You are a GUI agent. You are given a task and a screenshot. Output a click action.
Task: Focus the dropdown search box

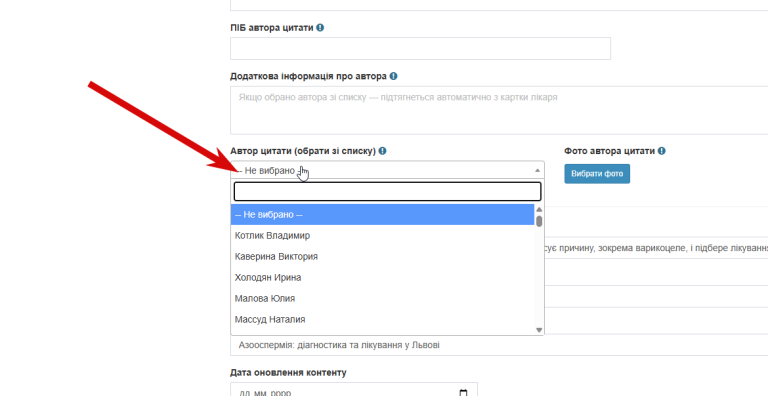tap(387, 191)
